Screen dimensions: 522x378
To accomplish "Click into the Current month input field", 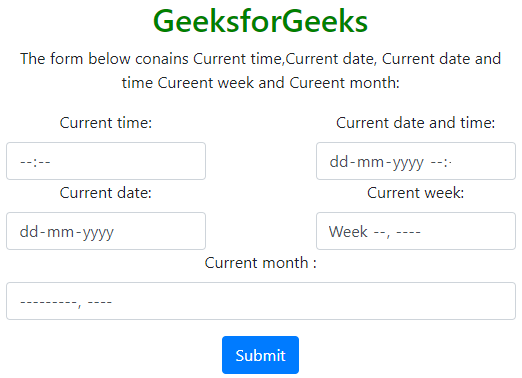I will (261, 301).
